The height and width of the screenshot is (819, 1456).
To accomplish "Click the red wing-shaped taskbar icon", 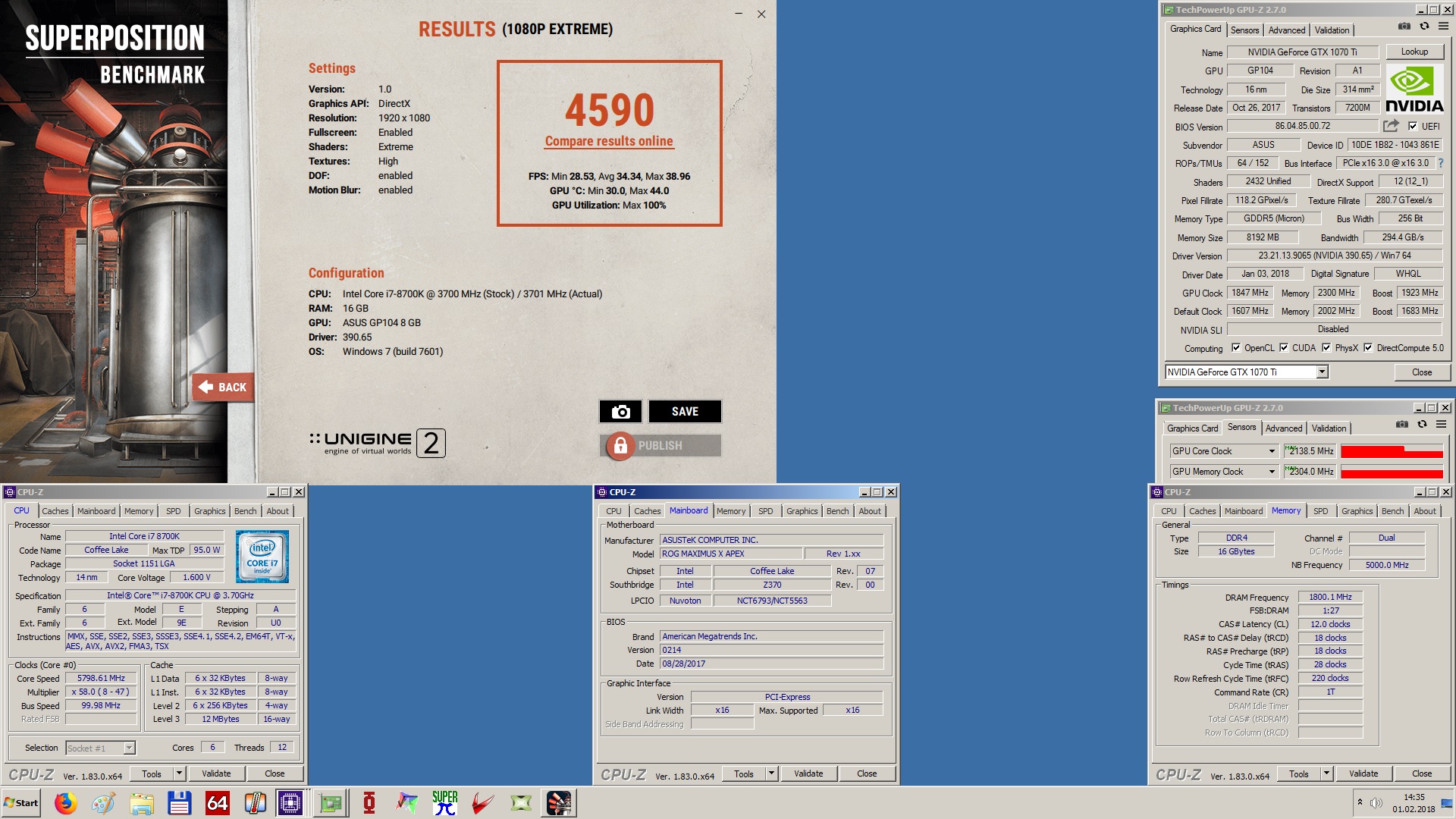I will tap(483, 802).
